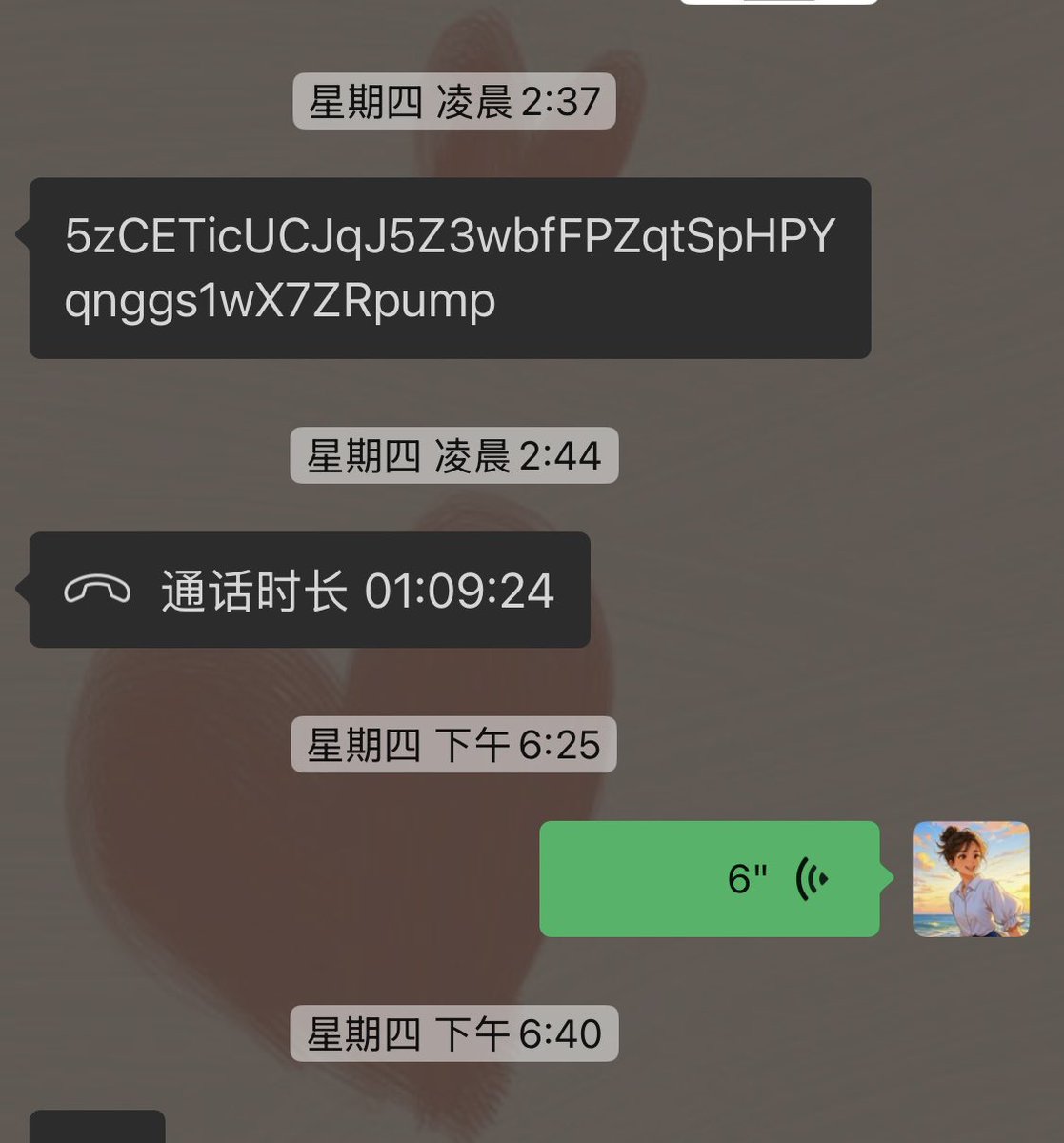The width and height of the screenshot is (1064, 1143).
Task: Tap the 星期四 下午 6:40 timestamp
Action: point(454,1033)
